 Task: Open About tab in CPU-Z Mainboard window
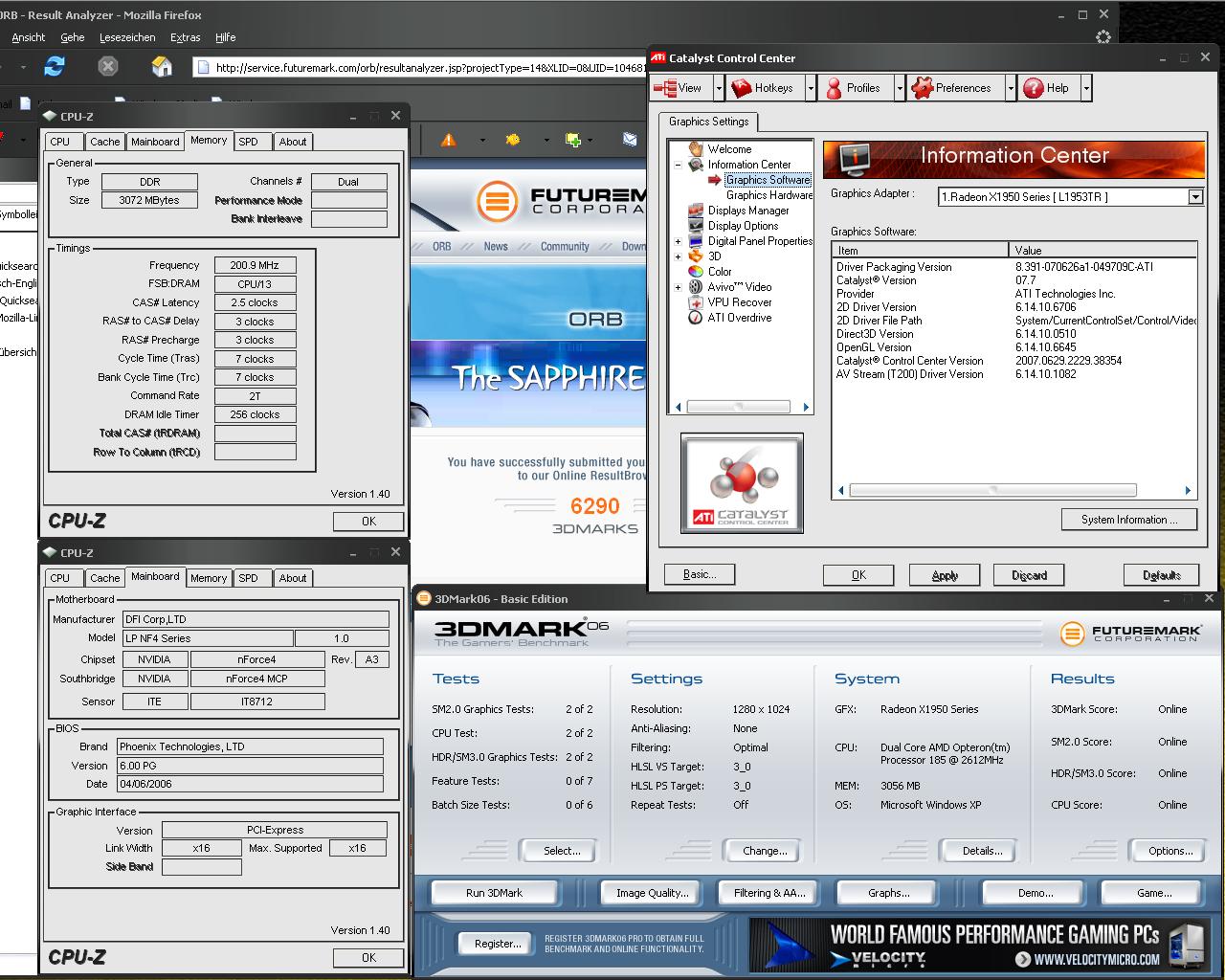pos(293,578)
